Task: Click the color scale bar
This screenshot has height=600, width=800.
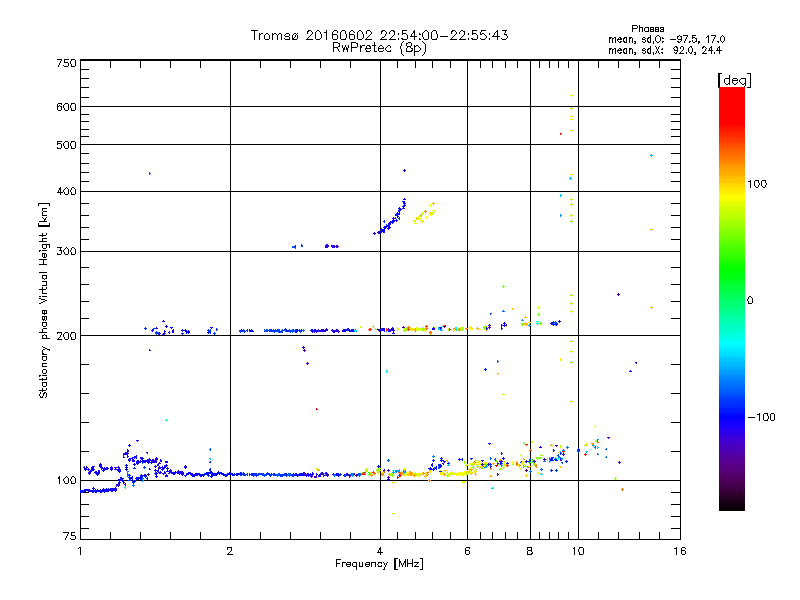Action: pos(732,298)
